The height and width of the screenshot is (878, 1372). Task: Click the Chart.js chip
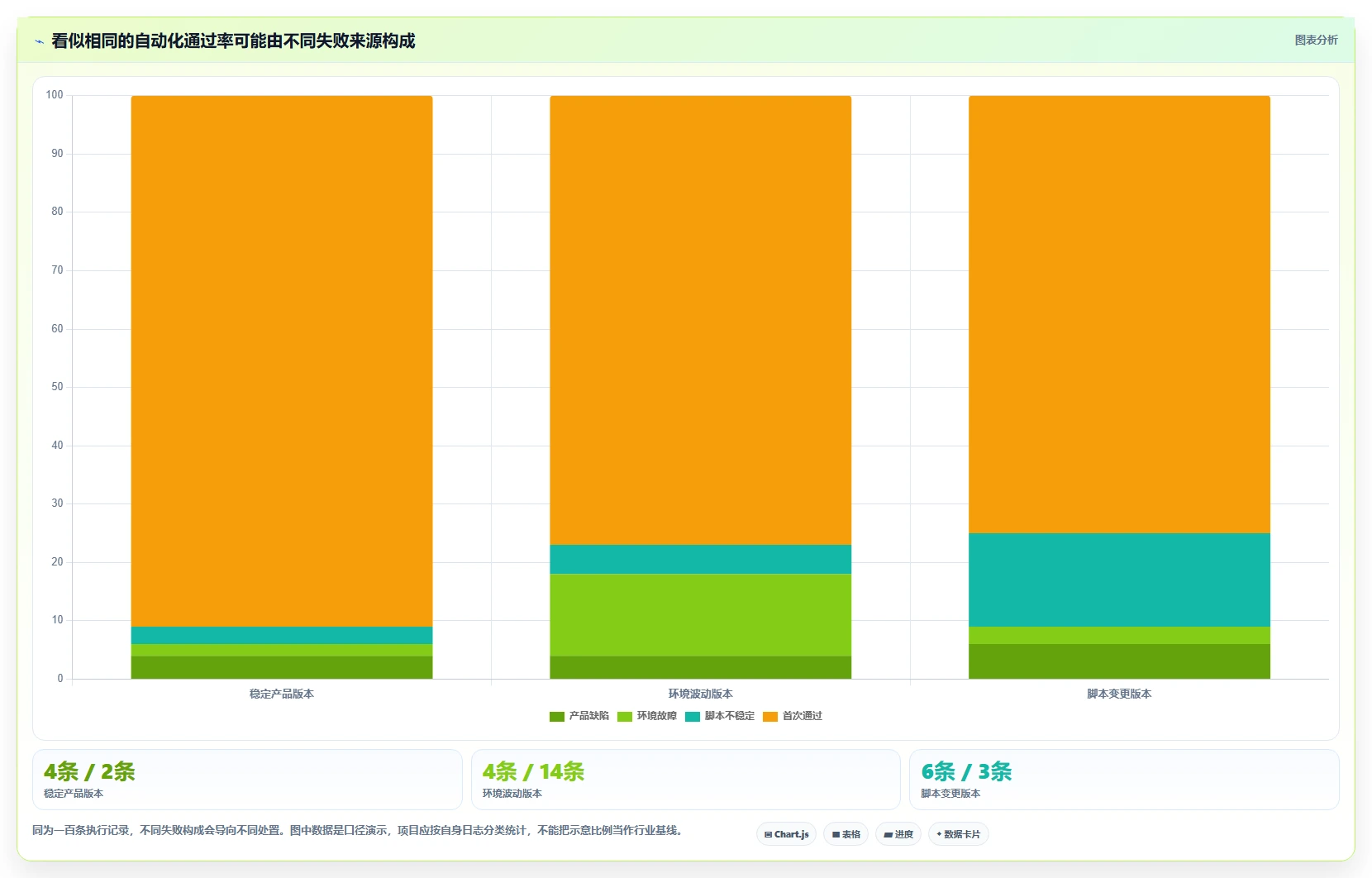786,834
